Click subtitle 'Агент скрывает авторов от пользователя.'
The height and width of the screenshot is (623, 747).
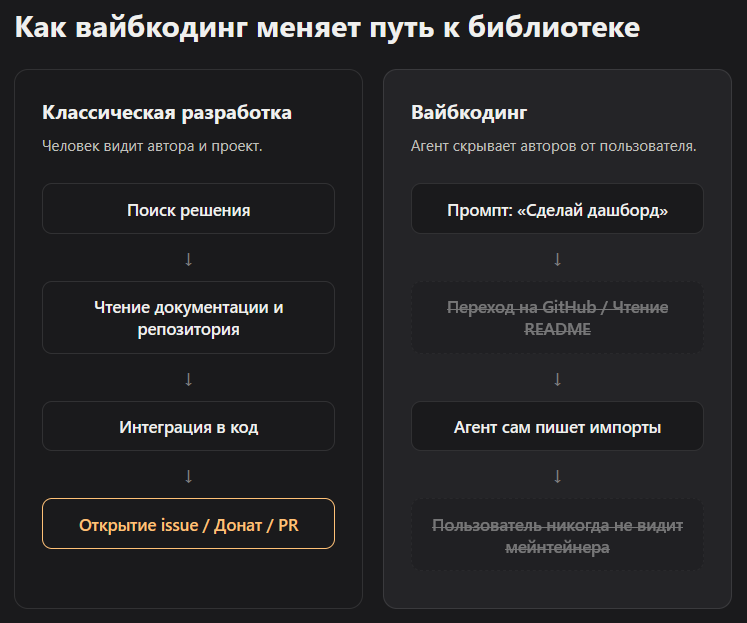click(554, 146)
